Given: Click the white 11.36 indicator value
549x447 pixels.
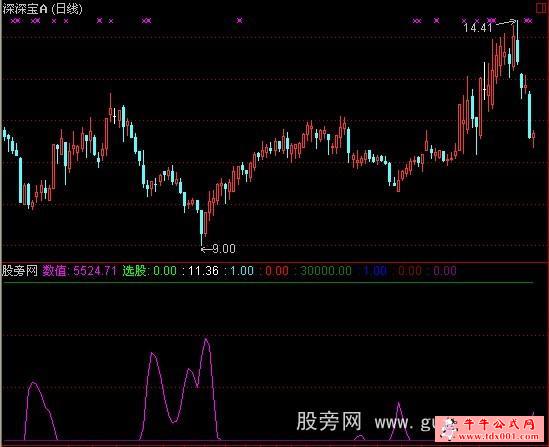Looking at the screenshot, I should pyautogui.click(x=203, y=271).
